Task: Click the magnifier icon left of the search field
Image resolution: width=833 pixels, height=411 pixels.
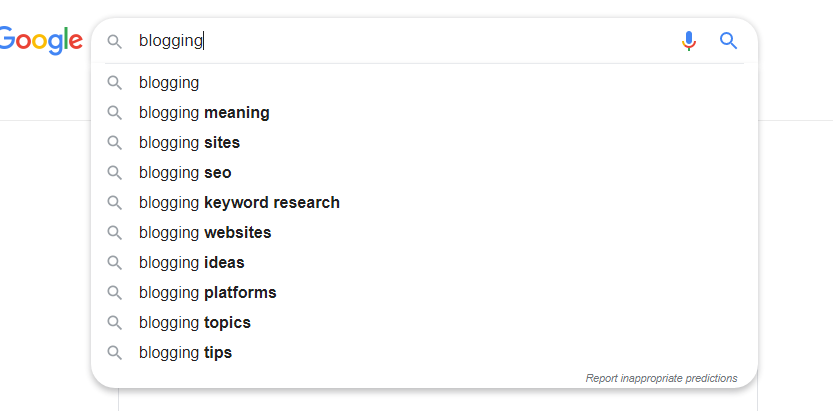Action: point(115,41)
